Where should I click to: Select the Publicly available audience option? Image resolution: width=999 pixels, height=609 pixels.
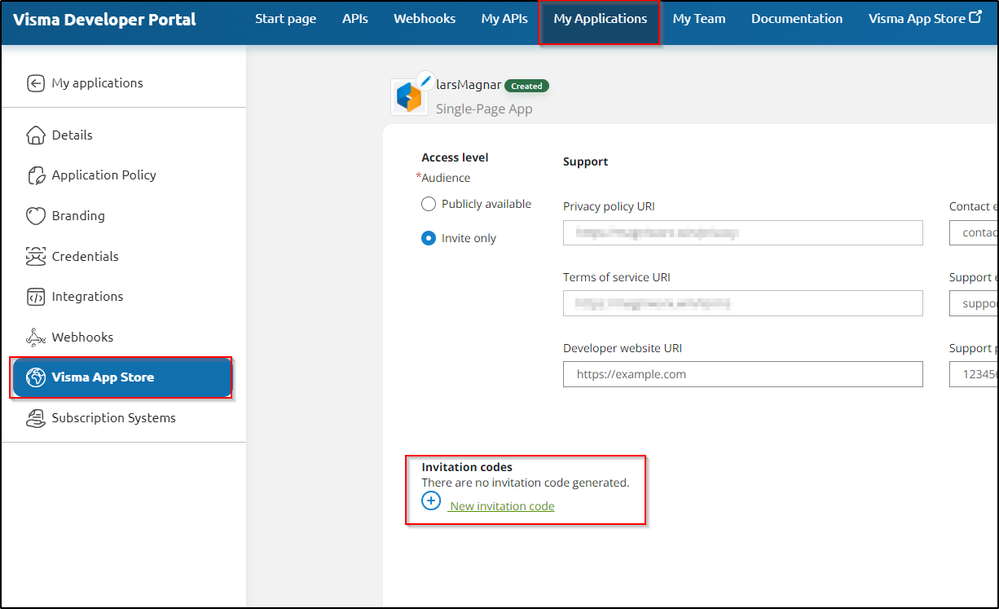(x=428, y=204)
